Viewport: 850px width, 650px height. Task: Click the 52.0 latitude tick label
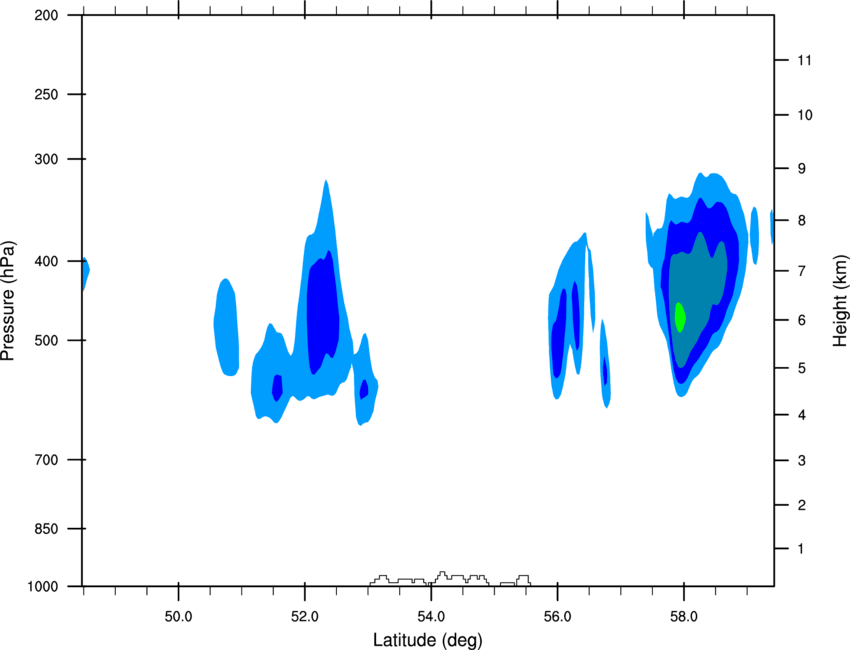(x=305, y=617)
